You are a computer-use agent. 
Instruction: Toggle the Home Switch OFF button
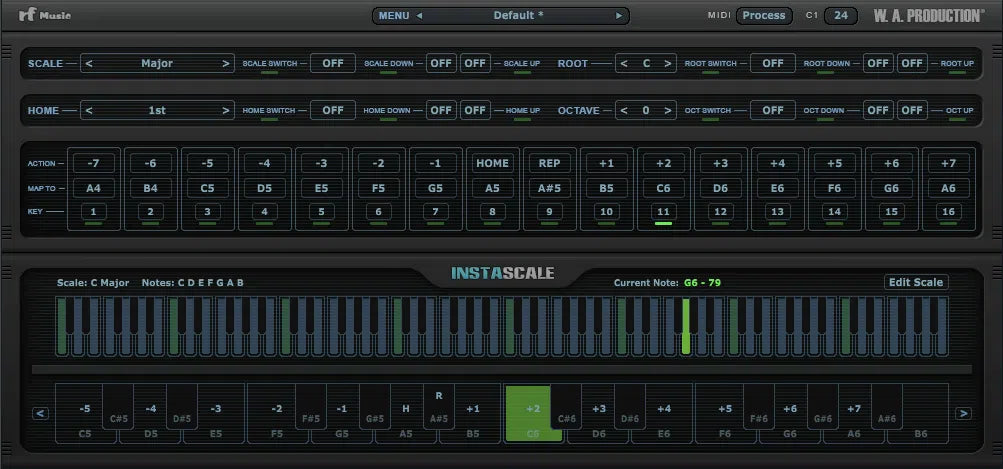pos(333,110)
